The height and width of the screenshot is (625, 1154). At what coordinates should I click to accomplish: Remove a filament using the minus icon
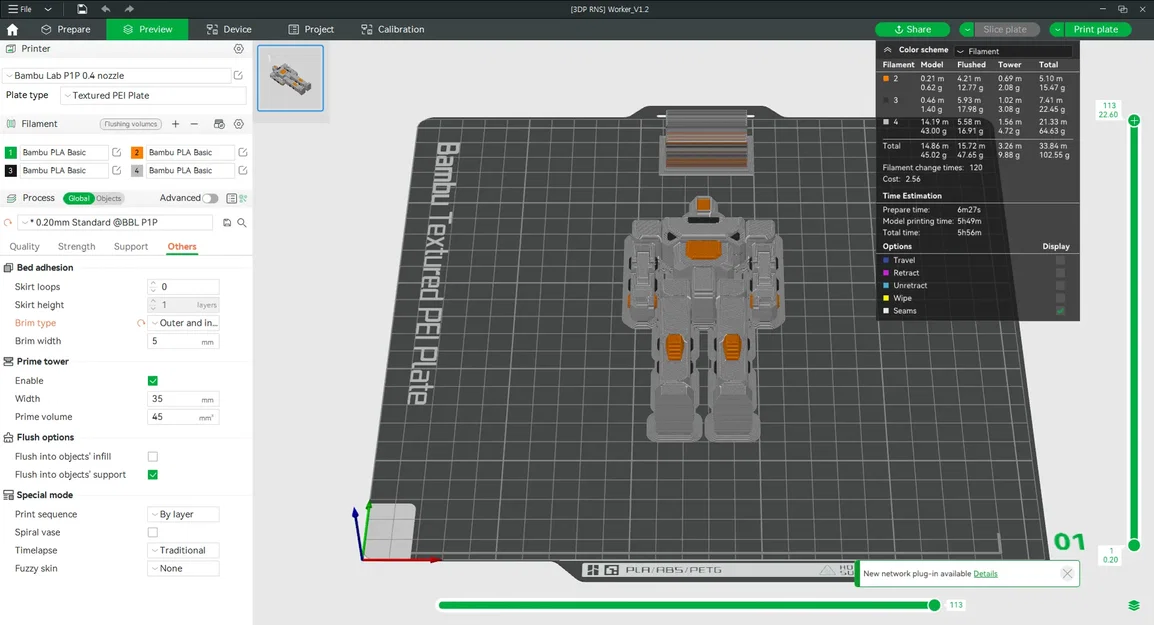pos(194,124)
